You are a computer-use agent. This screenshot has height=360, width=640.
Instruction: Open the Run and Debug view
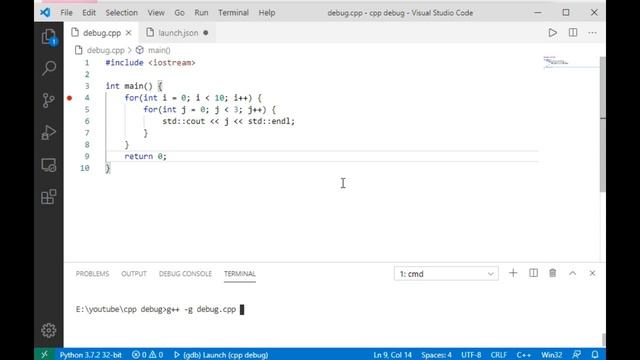(x=49, y=133)
